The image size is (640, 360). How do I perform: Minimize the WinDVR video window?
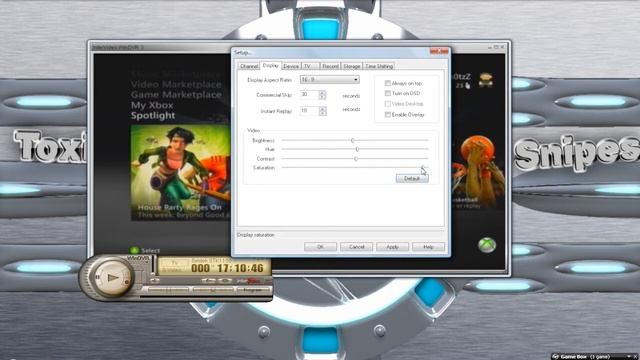489,47
